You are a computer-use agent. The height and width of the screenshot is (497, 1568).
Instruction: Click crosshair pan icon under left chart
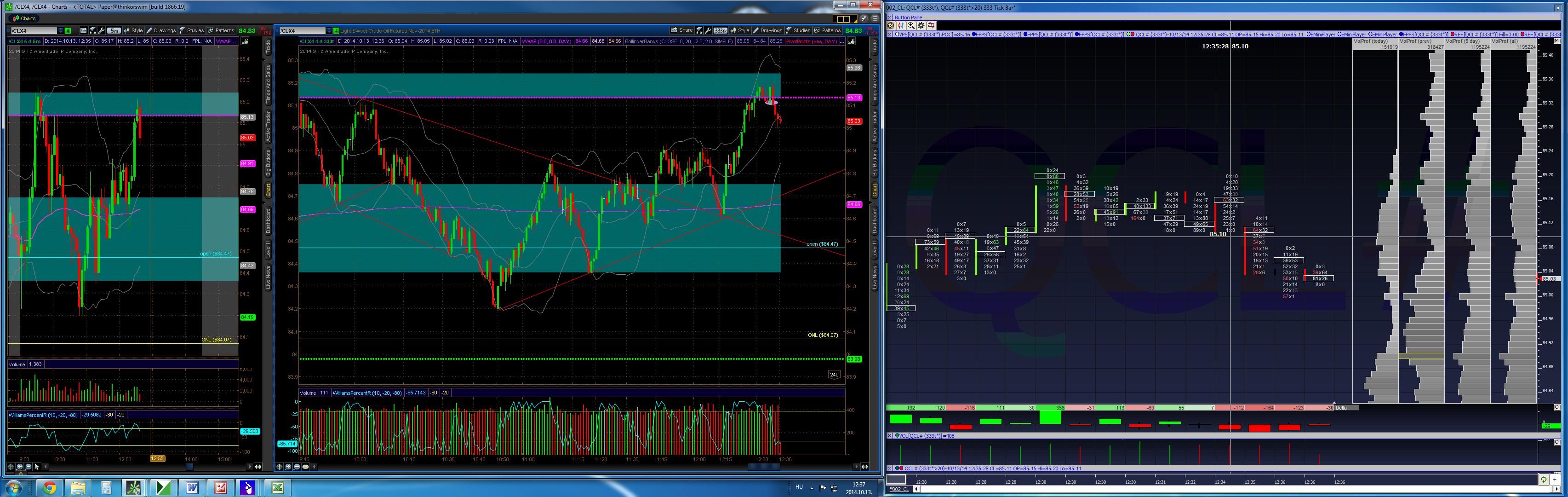(11, 467)
